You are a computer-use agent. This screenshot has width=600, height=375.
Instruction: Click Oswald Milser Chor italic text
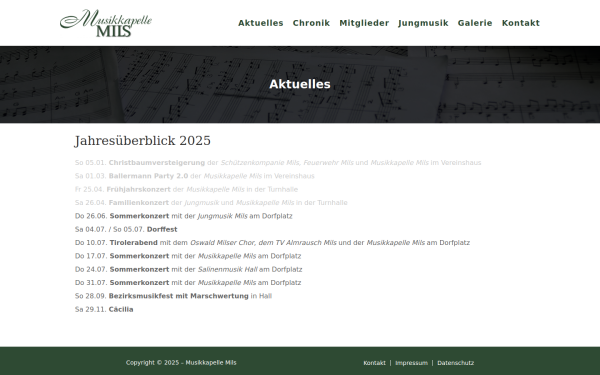tap(223, 243)
